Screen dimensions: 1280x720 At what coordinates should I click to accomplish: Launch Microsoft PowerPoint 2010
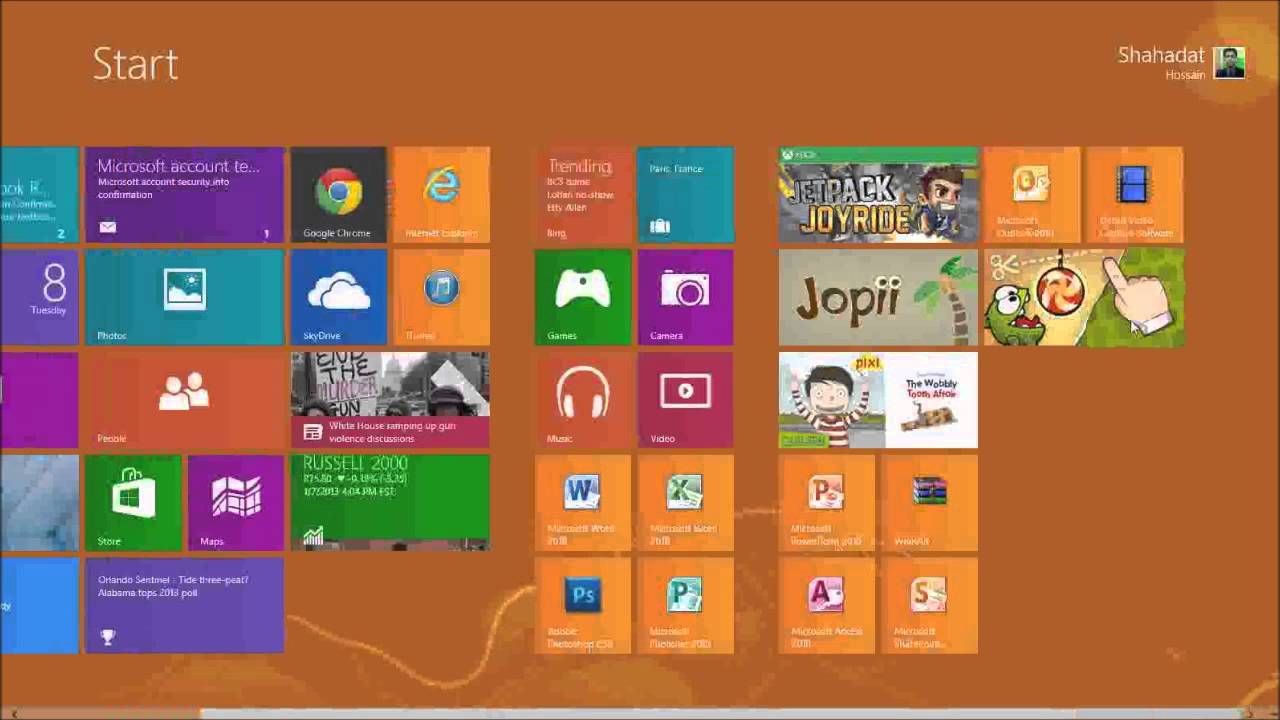[827, 504]
